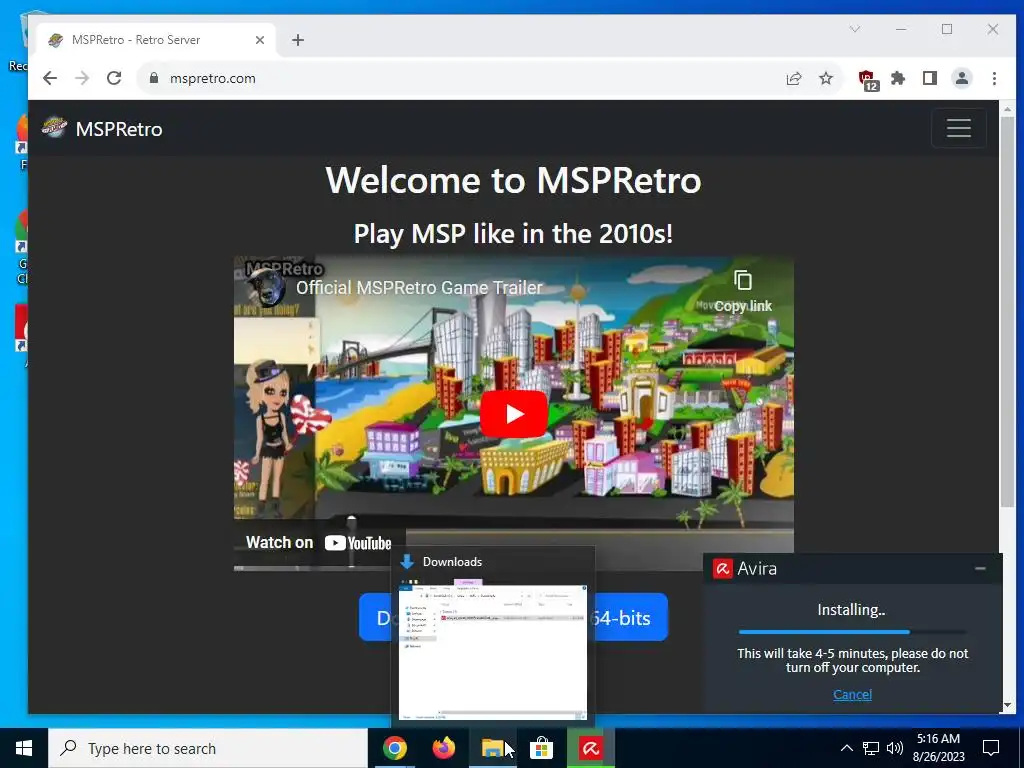Screen dimensions: 1024x768
Task: Bookmark this page with the star icon
Action: click(x=826, y=78)
